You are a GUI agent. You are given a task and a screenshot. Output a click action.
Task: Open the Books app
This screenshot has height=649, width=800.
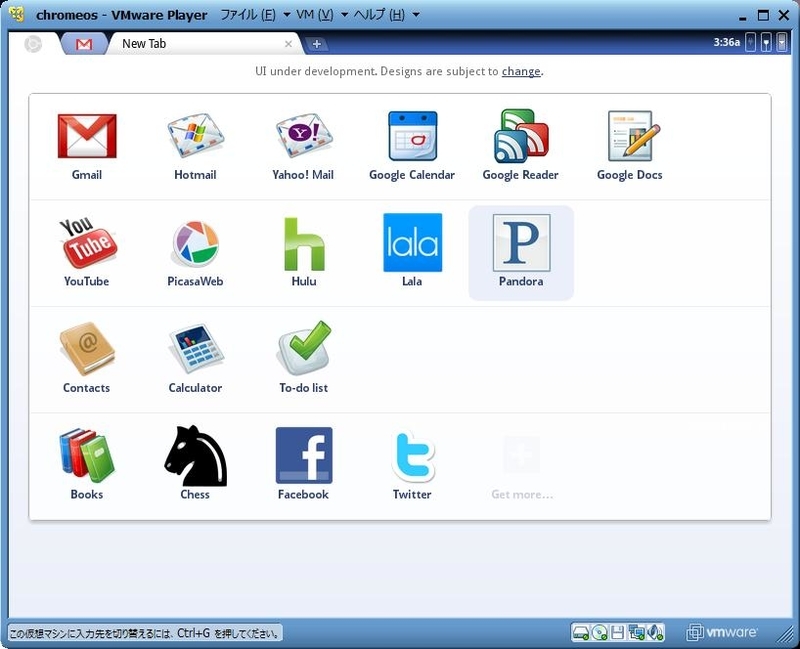87,465
